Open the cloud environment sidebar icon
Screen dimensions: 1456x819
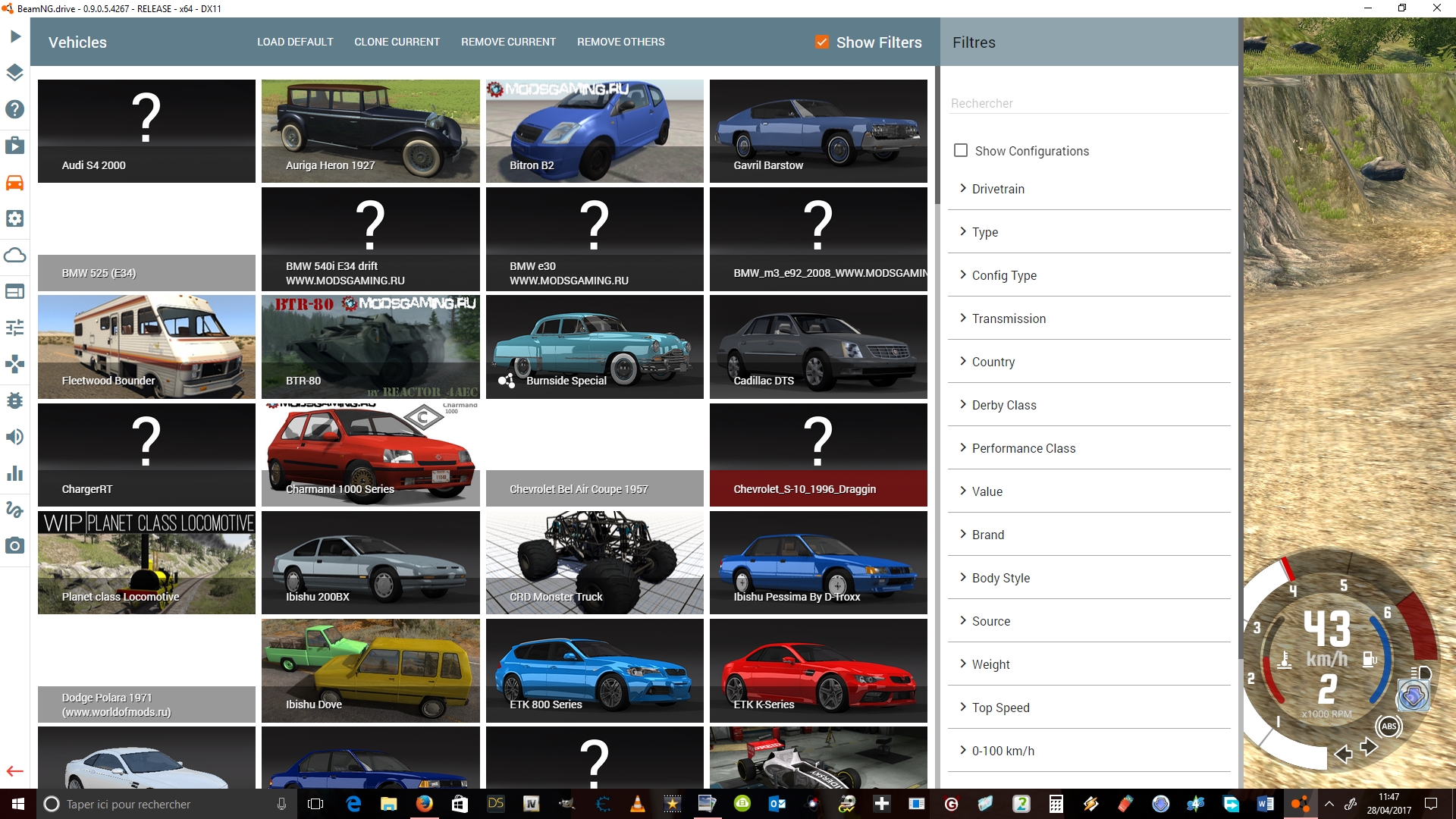coord(15,255)
